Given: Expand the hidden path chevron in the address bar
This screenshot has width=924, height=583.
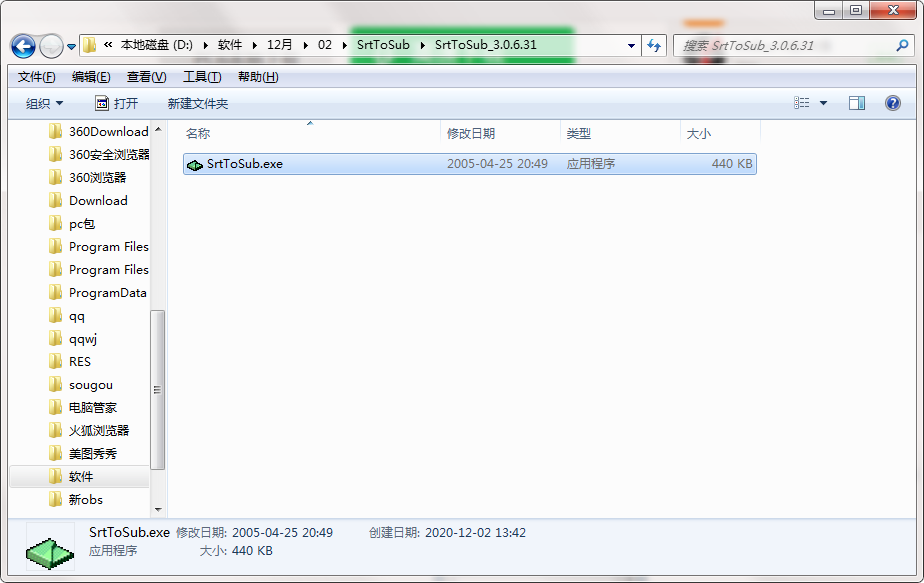Looking at the screenshot, I should point(108,45).
